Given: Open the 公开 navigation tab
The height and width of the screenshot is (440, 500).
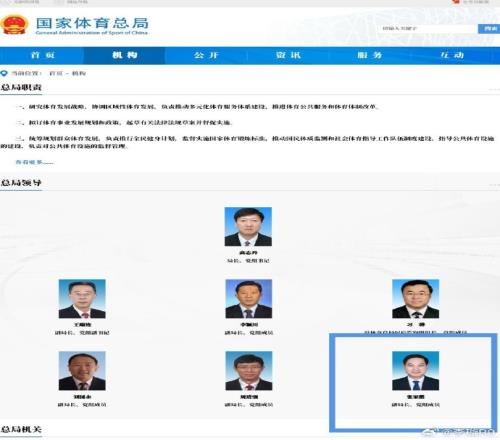Looking at the screenshot, I should coord(206,55).
